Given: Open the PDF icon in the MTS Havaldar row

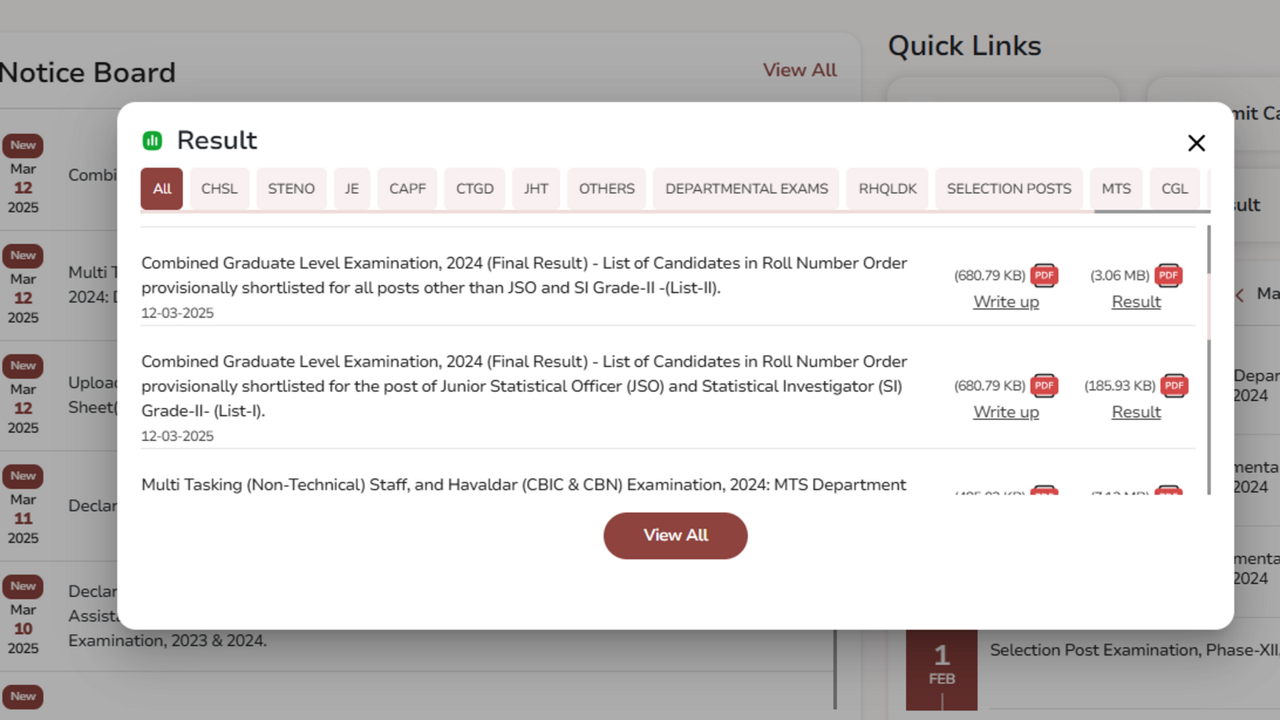Looking at the screenshot, I should coord(1044,493).
